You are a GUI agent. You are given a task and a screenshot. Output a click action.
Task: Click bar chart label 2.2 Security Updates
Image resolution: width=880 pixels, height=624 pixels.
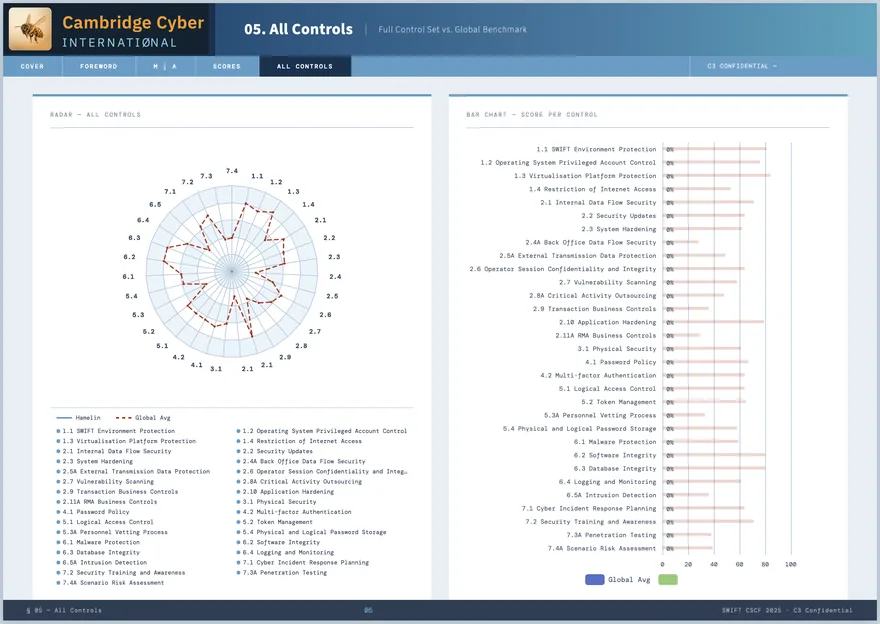[618, 215]
